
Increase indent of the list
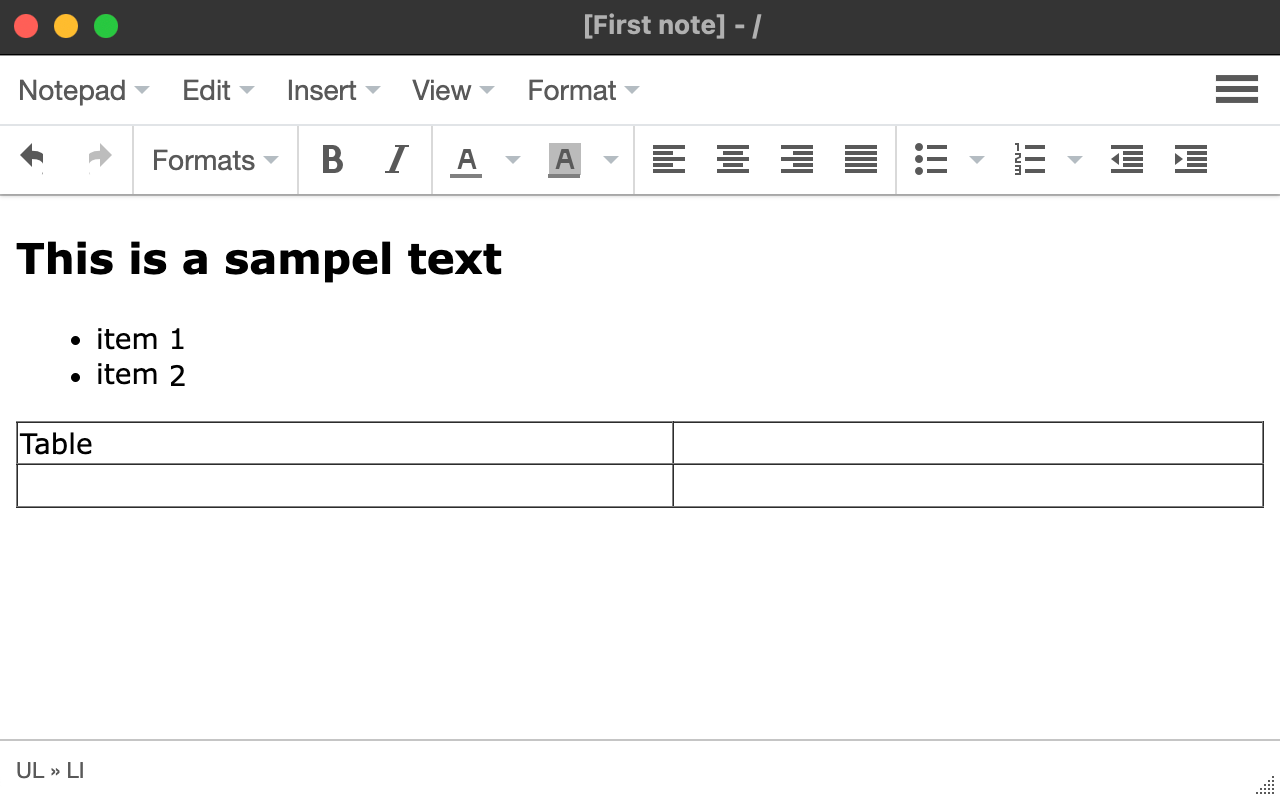click(1191, 159)
